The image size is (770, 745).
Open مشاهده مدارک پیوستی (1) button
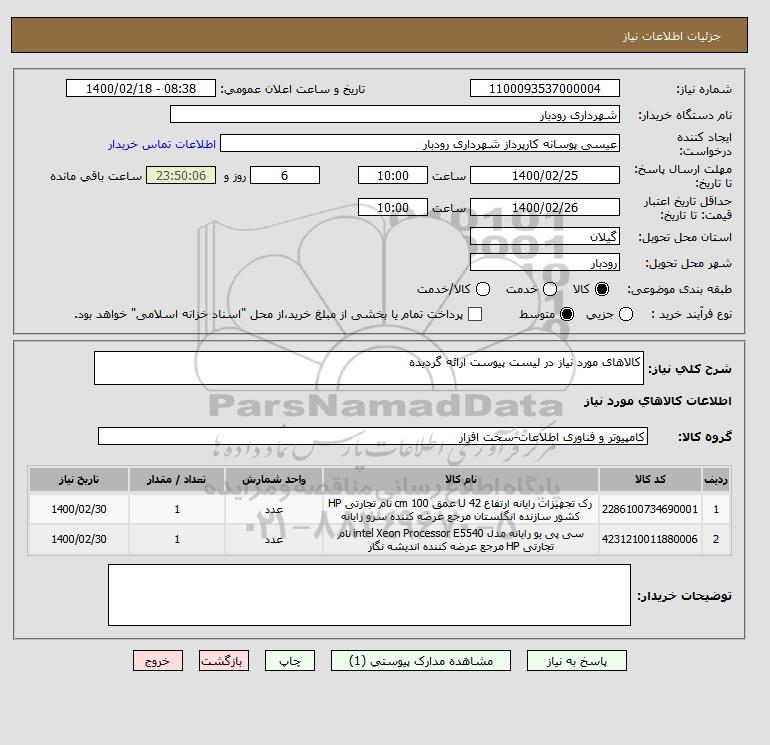pos(421,661)
